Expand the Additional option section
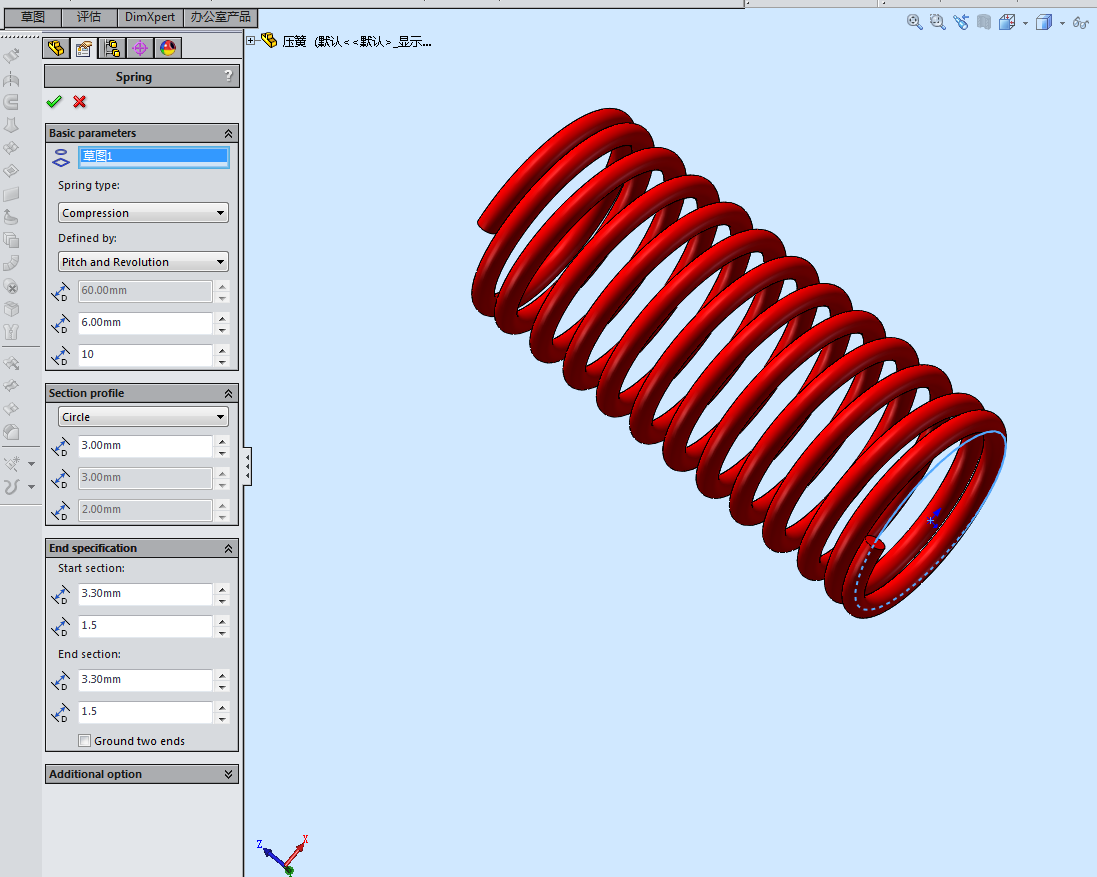 point(228,774)
